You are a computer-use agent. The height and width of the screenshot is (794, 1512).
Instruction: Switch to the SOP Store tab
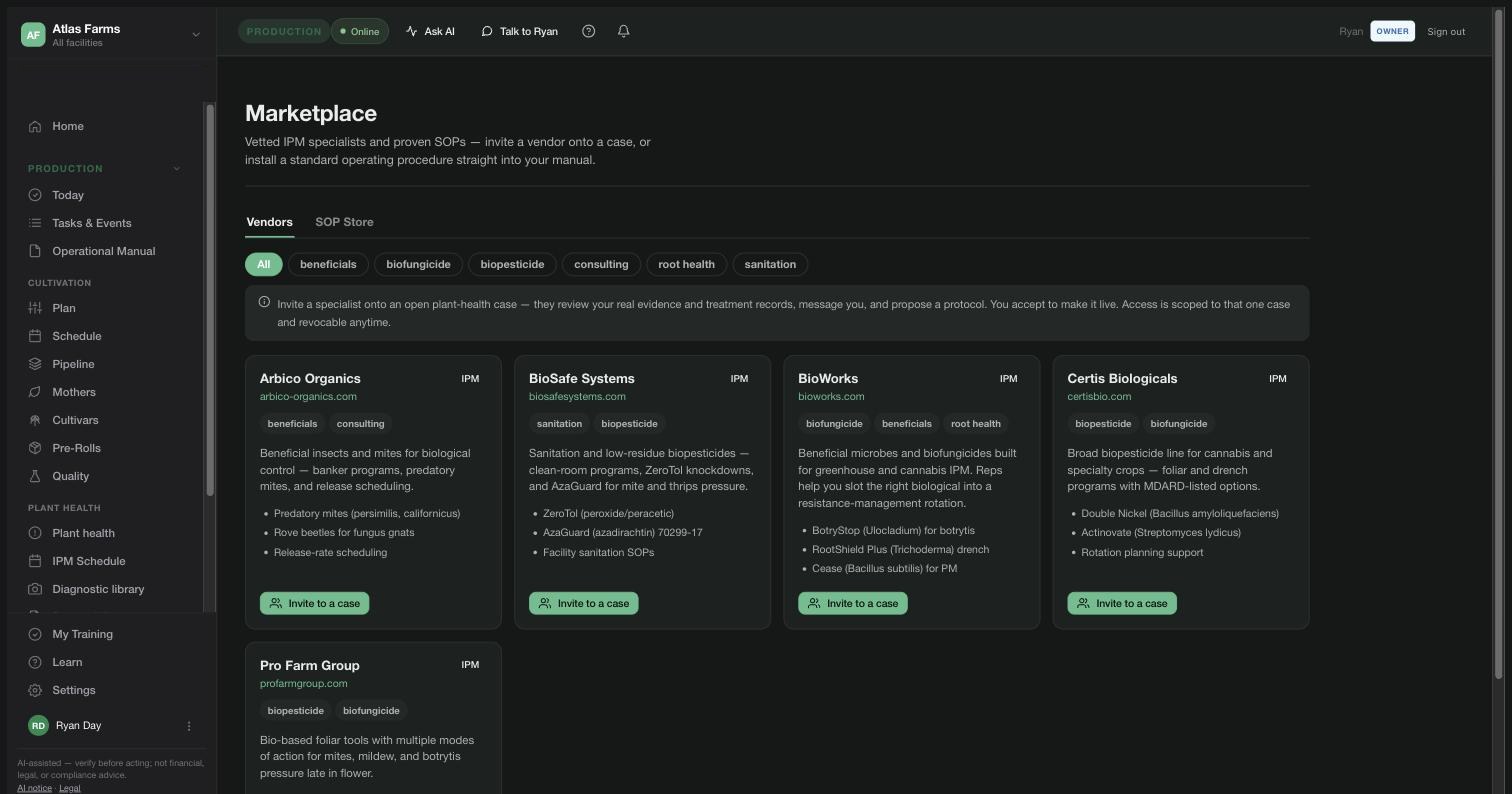pyautogui.click(x=344, y=222)
